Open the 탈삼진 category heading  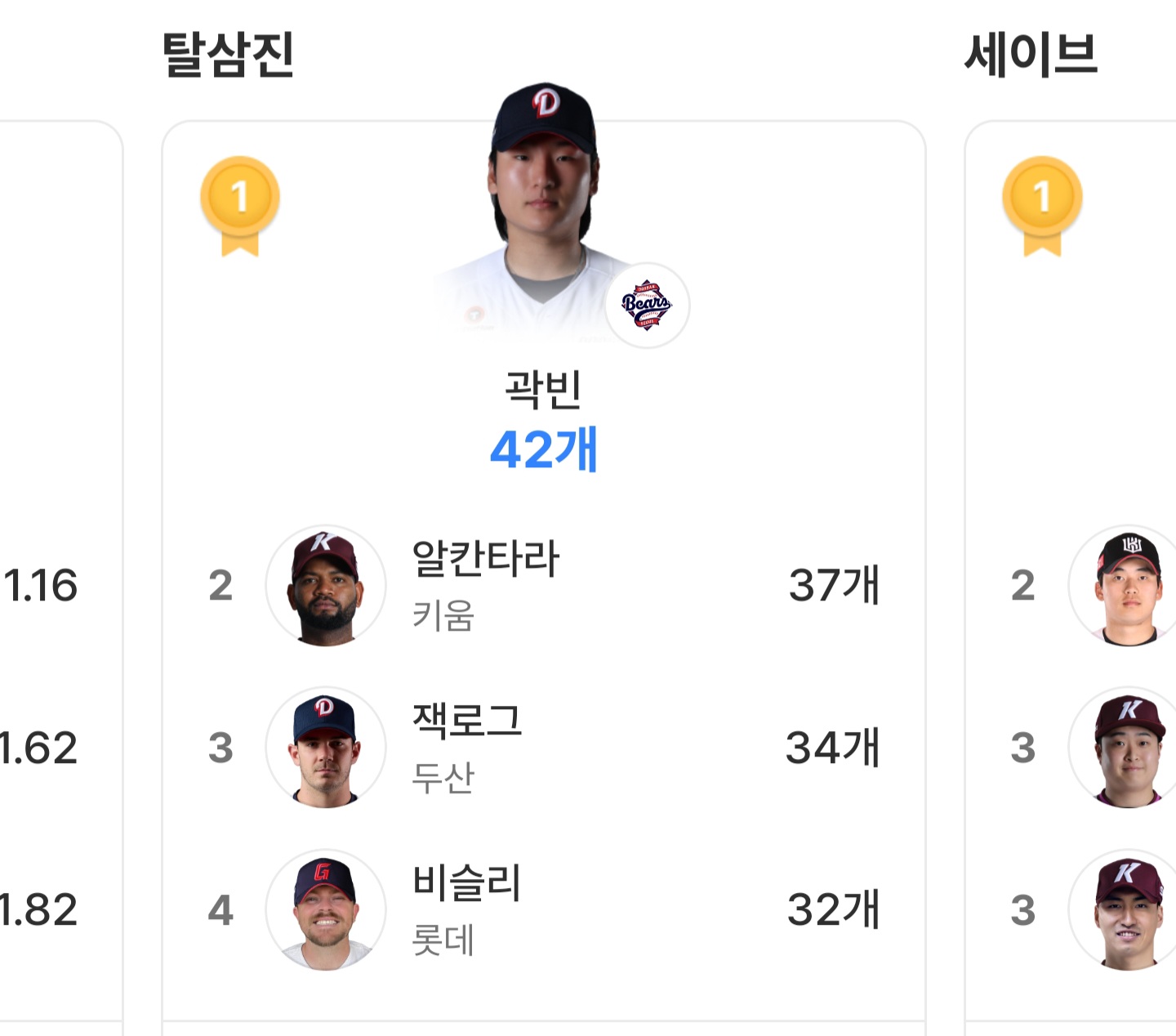[x=228, y=55]
